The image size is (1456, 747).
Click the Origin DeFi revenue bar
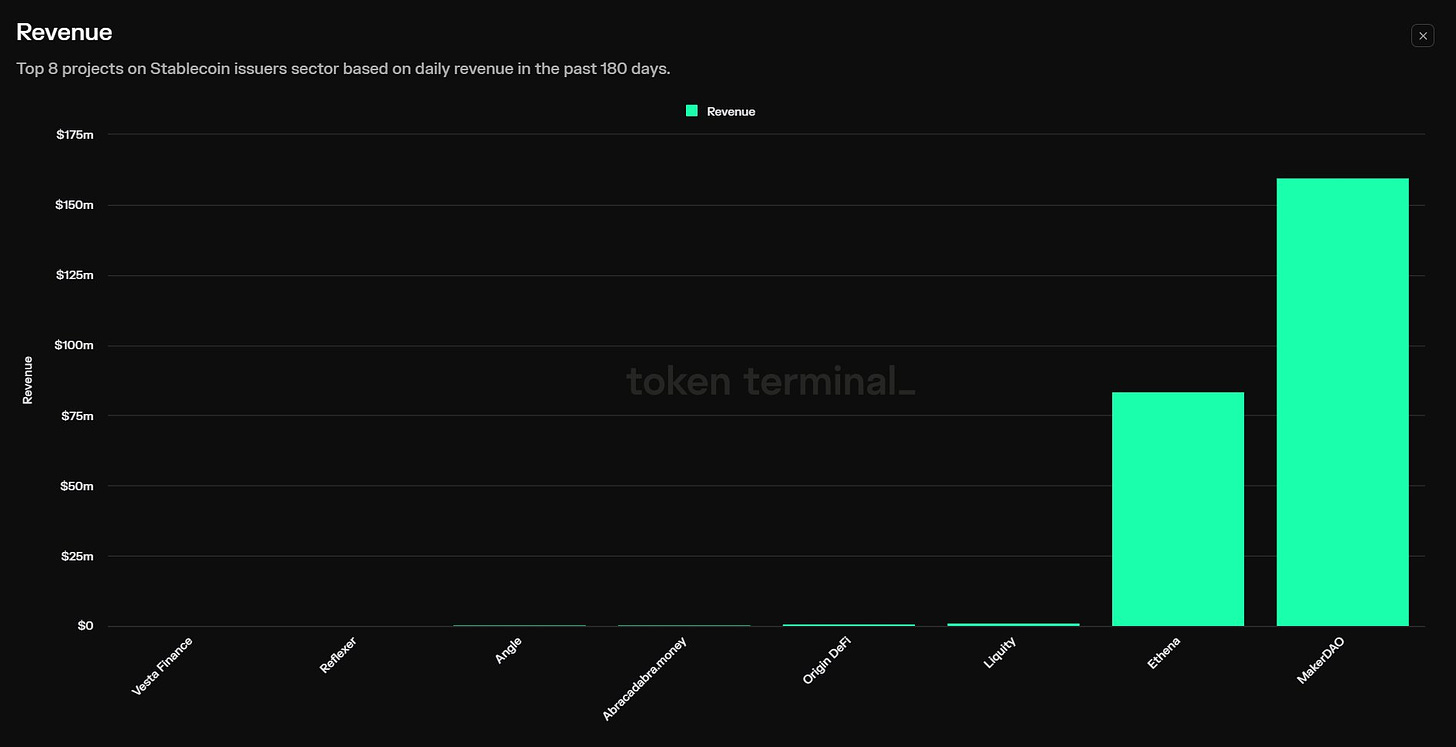(x=848, y=623)
